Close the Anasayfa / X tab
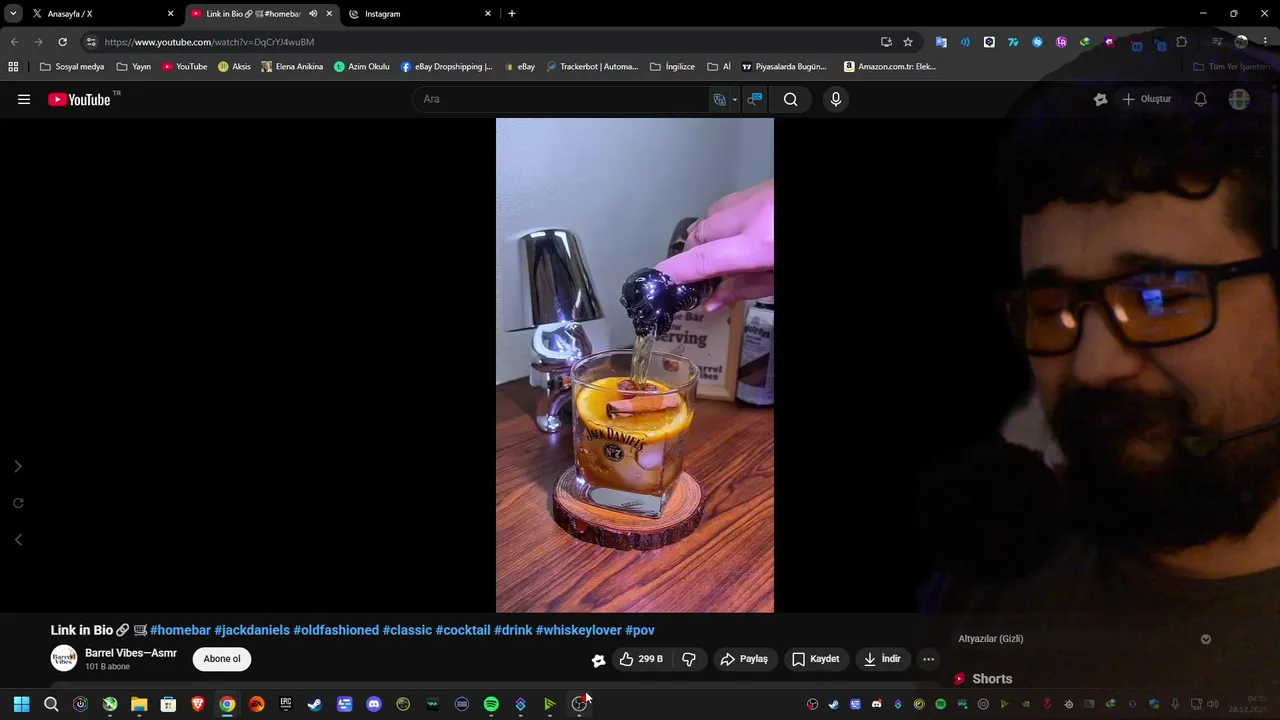This screenshot has width=1280, height=720. coord(170,14)
